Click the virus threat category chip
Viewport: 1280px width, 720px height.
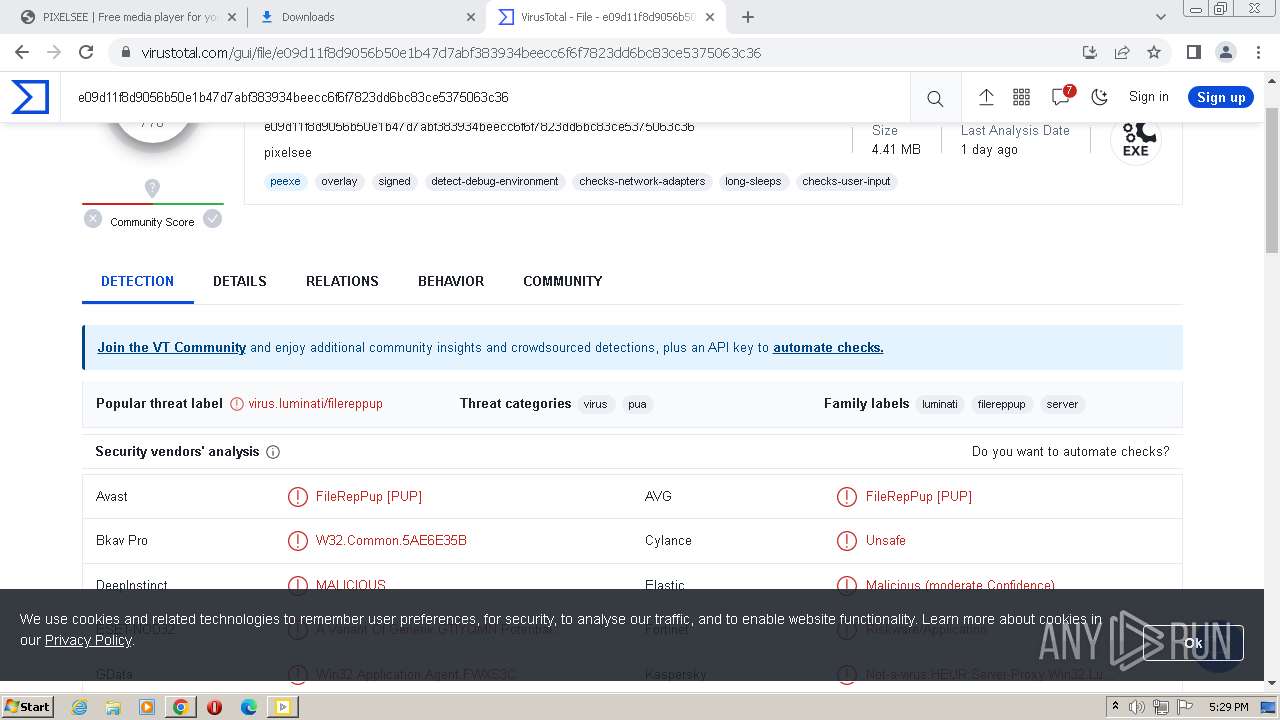pyautogui.click(x=595, y=404)
